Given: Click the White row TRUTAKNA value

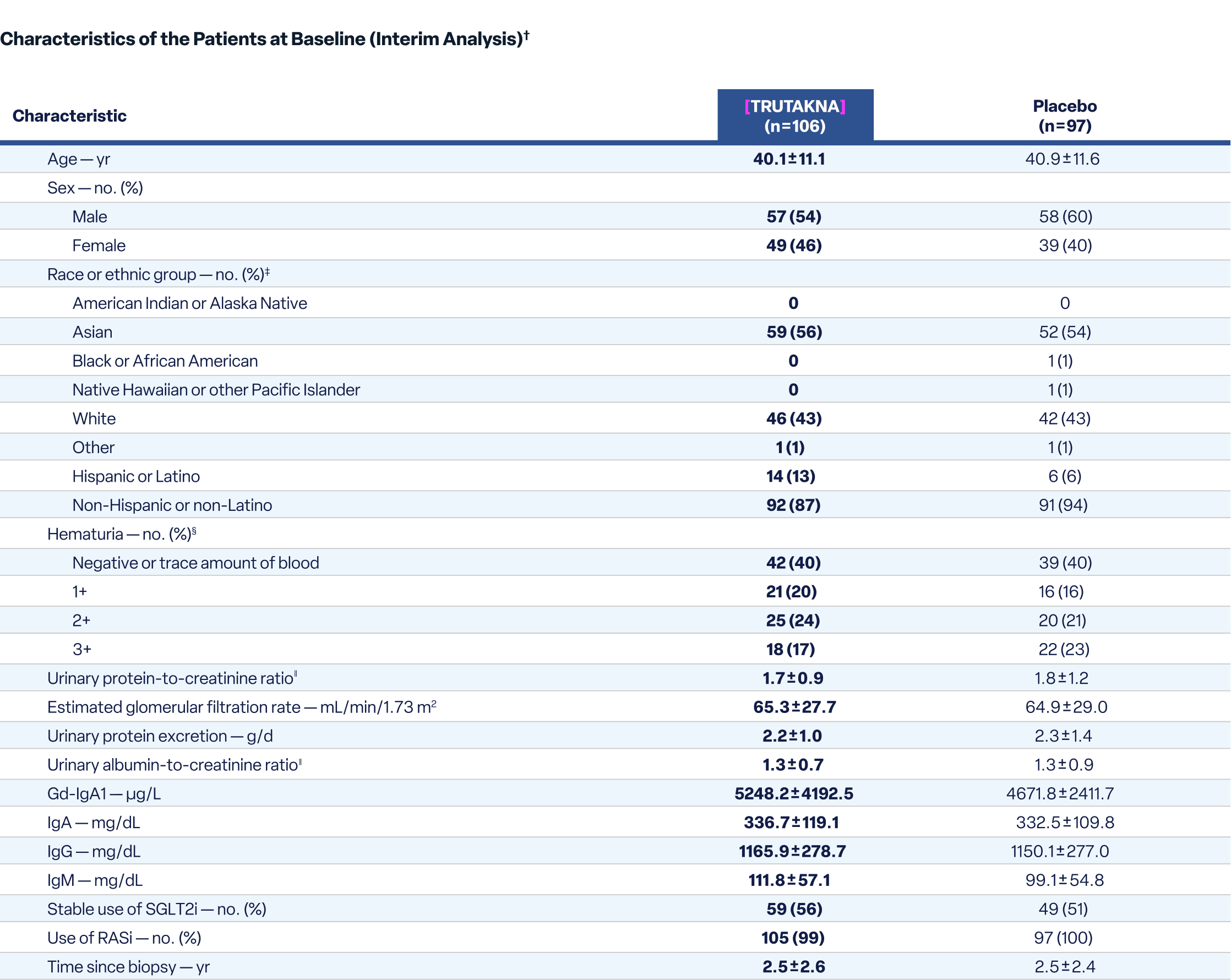Looking at the screenshot, I should coord(794,418).
